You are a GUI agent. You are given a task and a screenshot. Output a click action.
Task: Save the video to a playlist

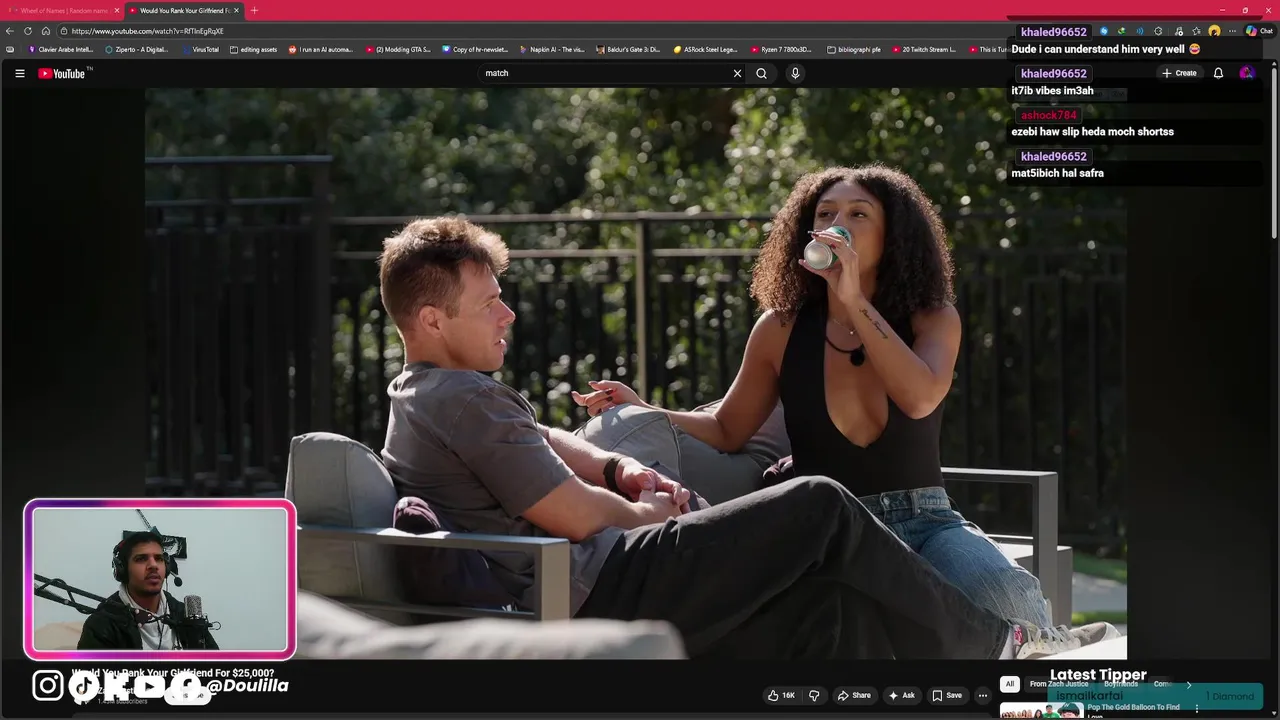[947, 695]
